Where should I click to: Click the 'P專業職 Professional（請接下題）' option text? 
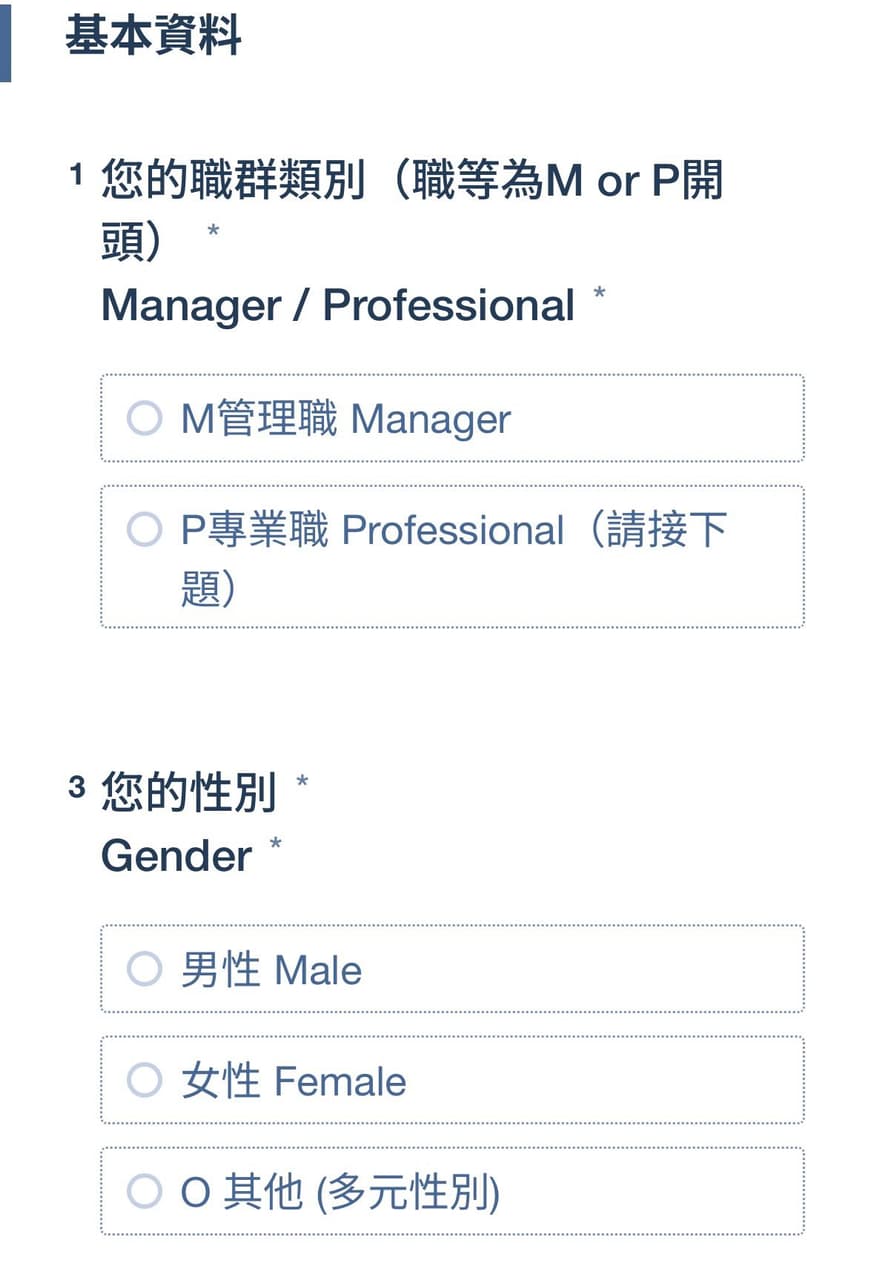coord(454,559)
